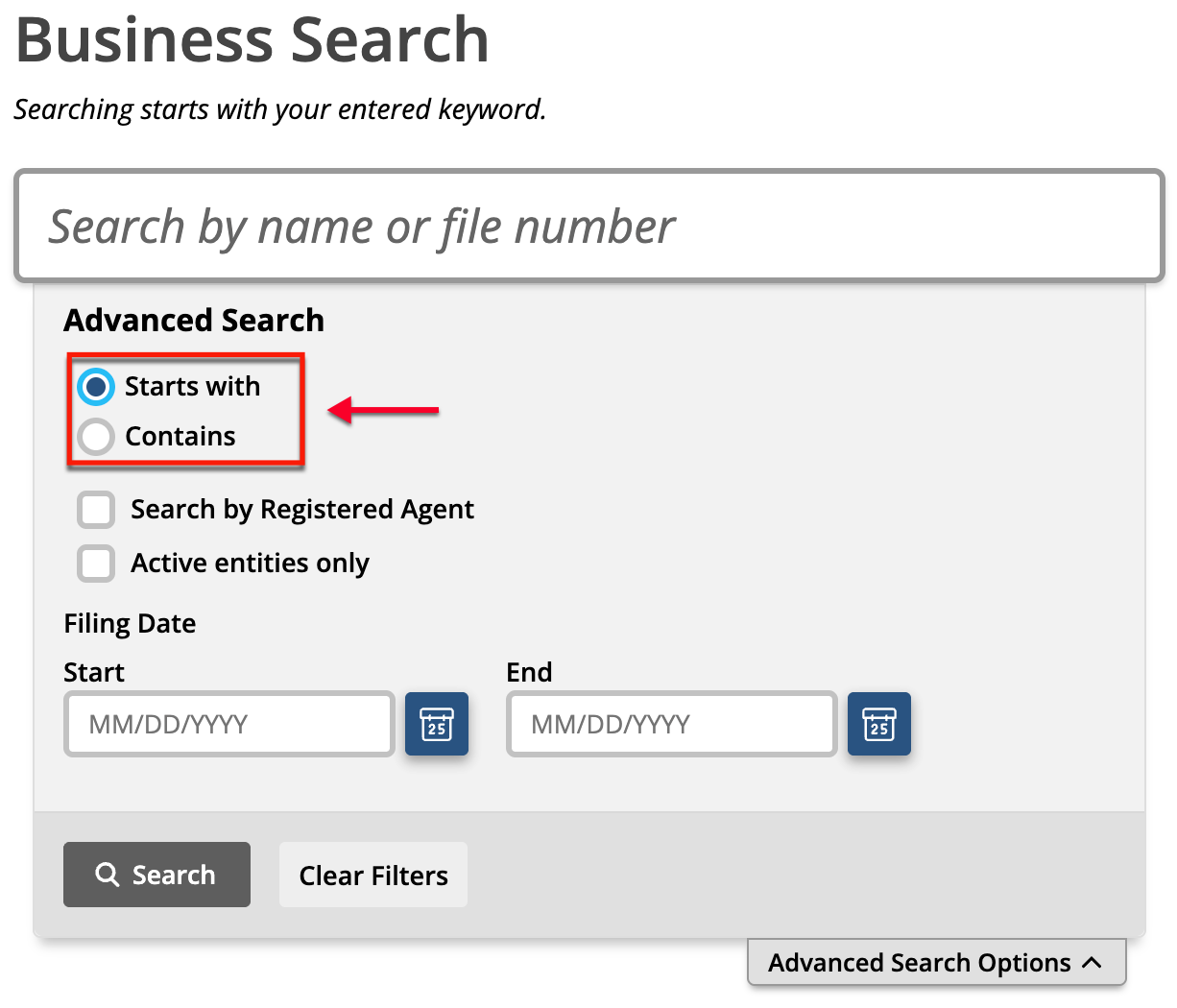Screen dimensions: 1177x1008
Task: Open the Start date calendar picker icon
Action: (x=437, y=724)
